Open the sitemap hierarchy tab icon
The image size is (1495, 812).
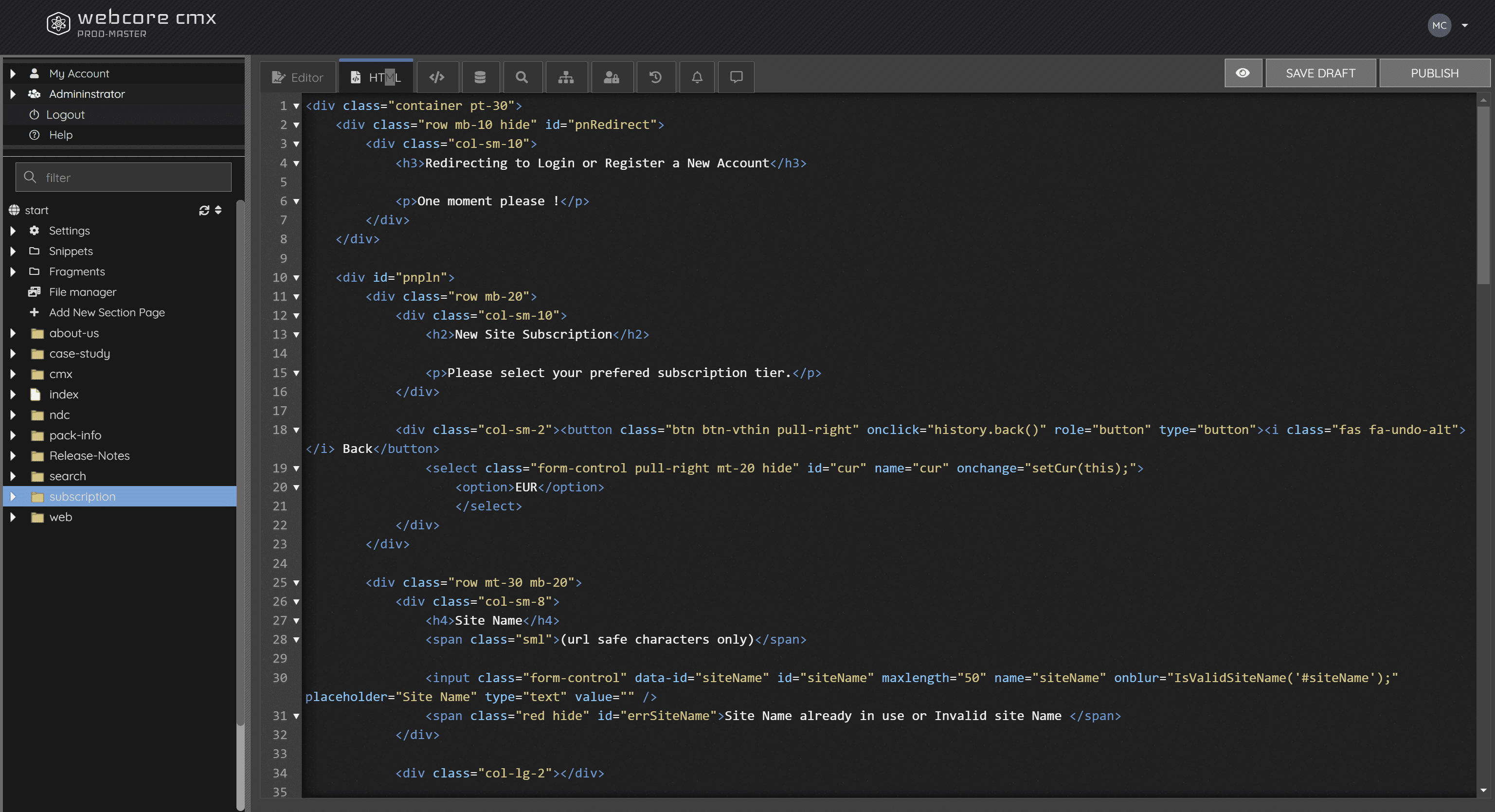[566, 76]
